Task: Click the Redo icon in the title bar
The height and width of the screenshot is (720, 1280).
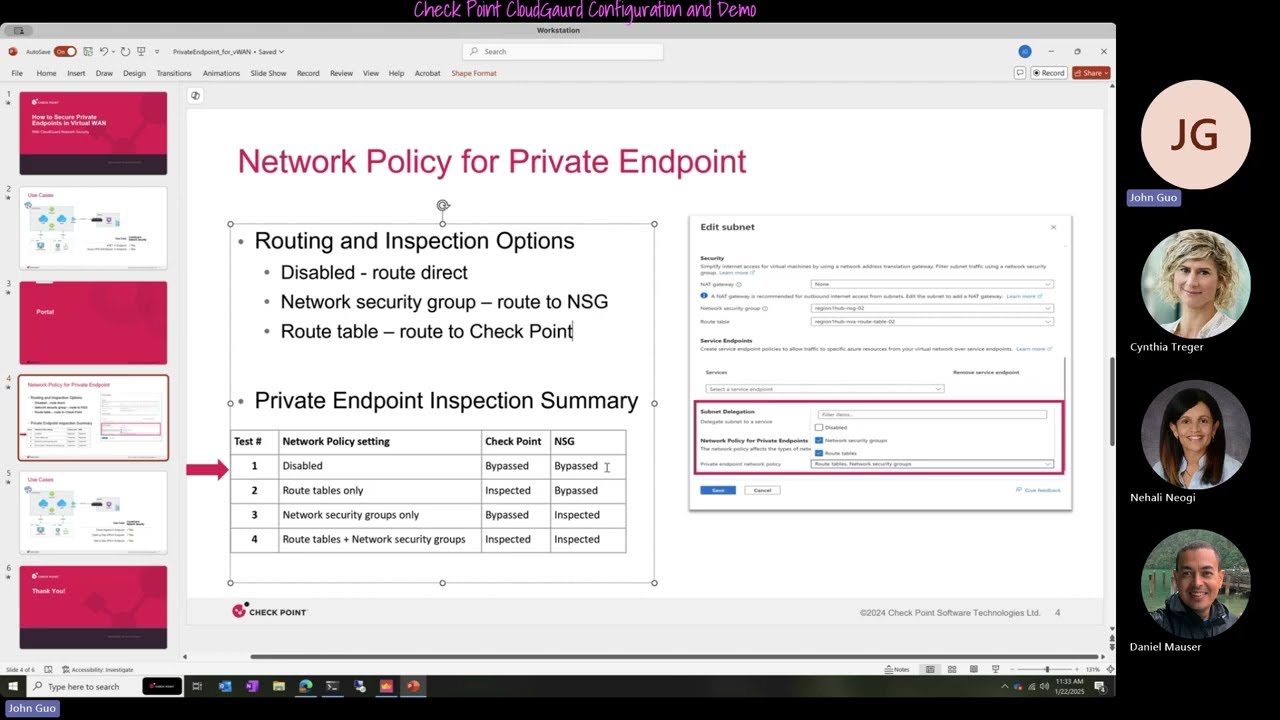Action: click(x=125, y=51)
